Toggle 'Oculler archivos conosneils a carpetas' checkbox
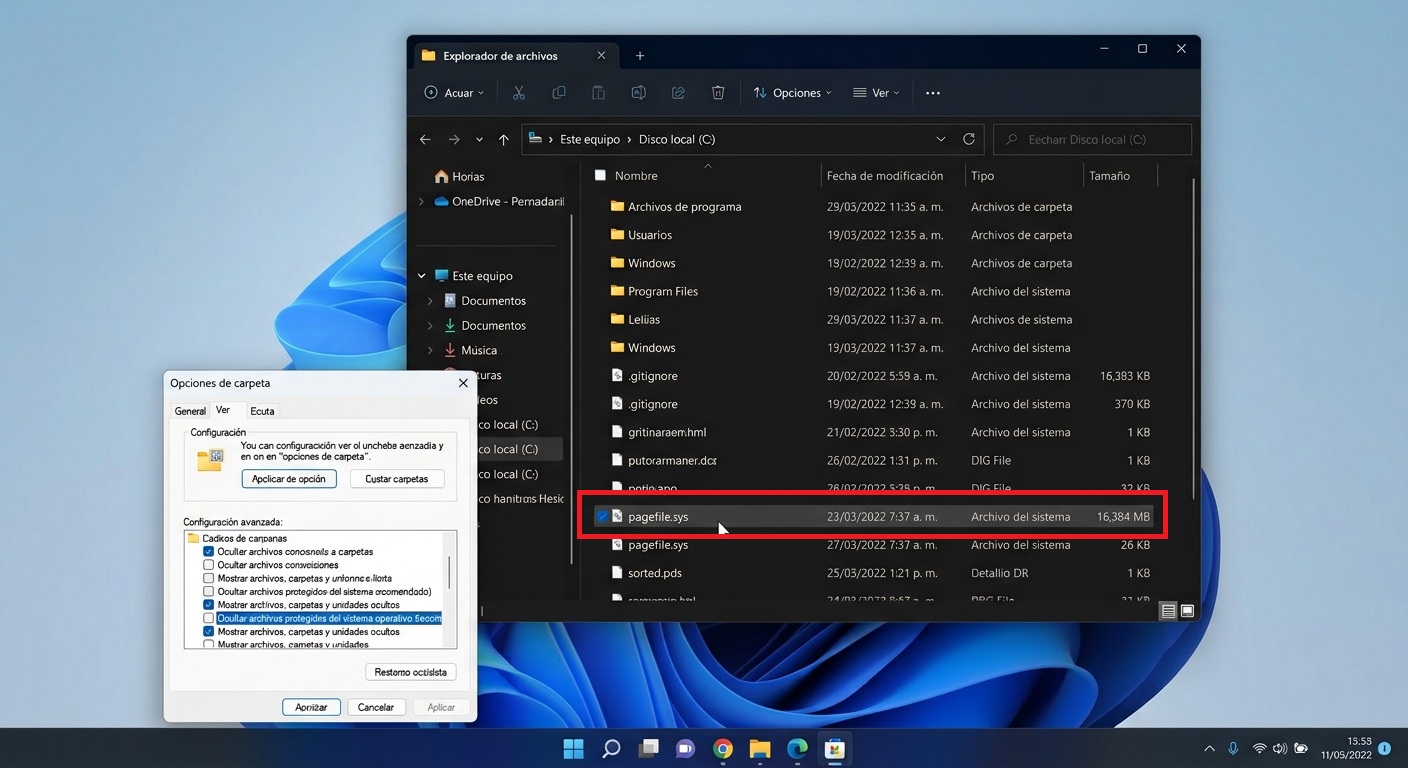The image size is (1408, 768). click(x=208, y=552)
